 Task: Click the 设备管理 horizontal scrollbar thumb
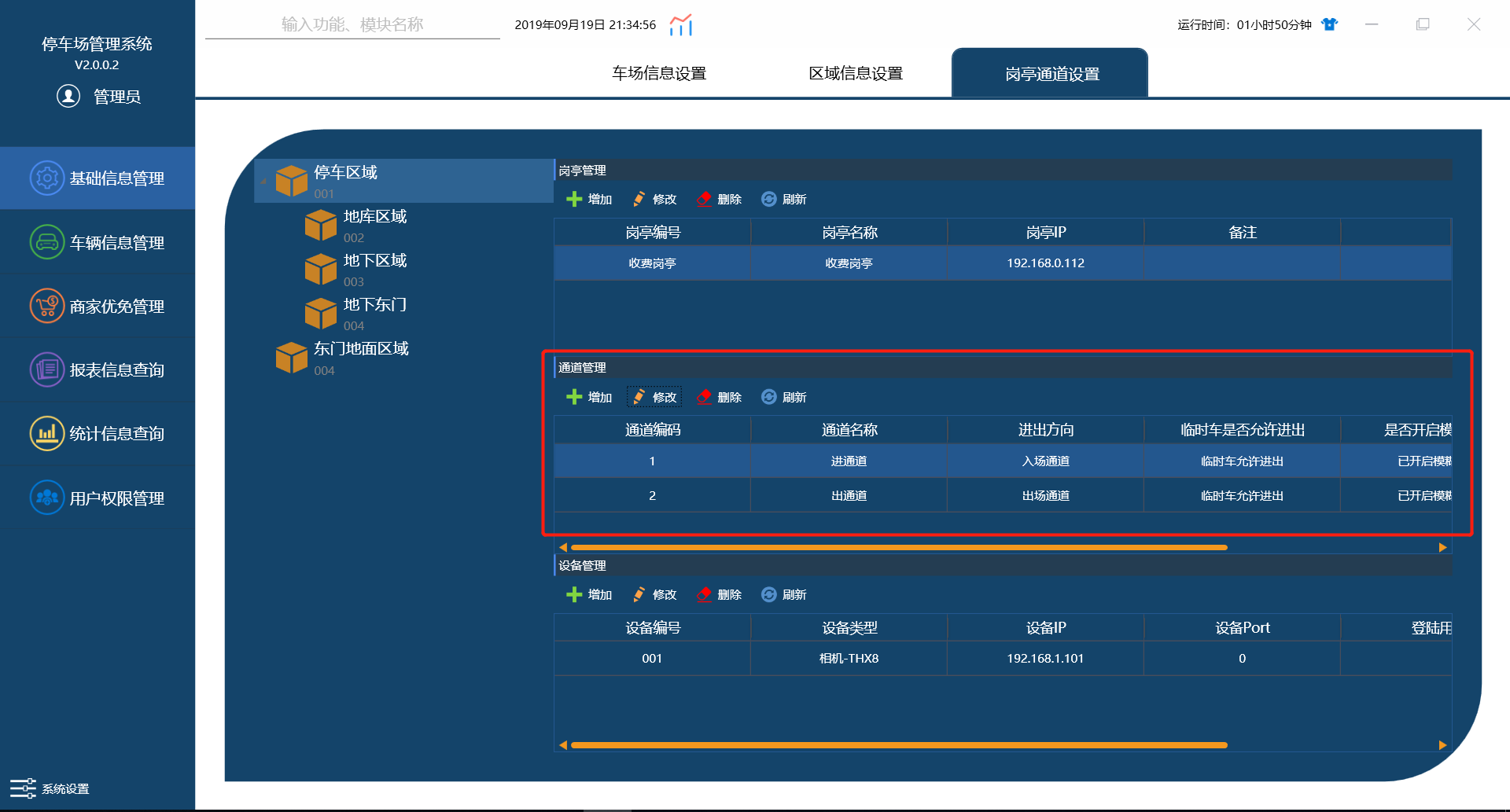point(899,745)
